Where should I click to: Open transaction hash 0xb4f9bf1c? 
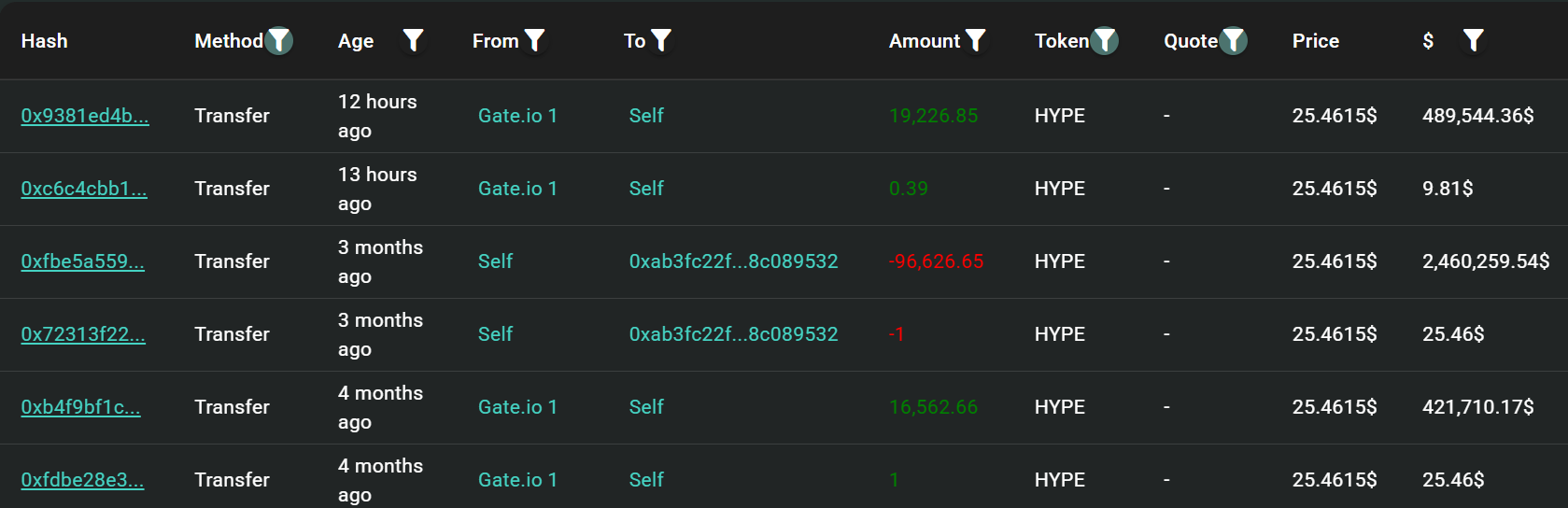81,407
